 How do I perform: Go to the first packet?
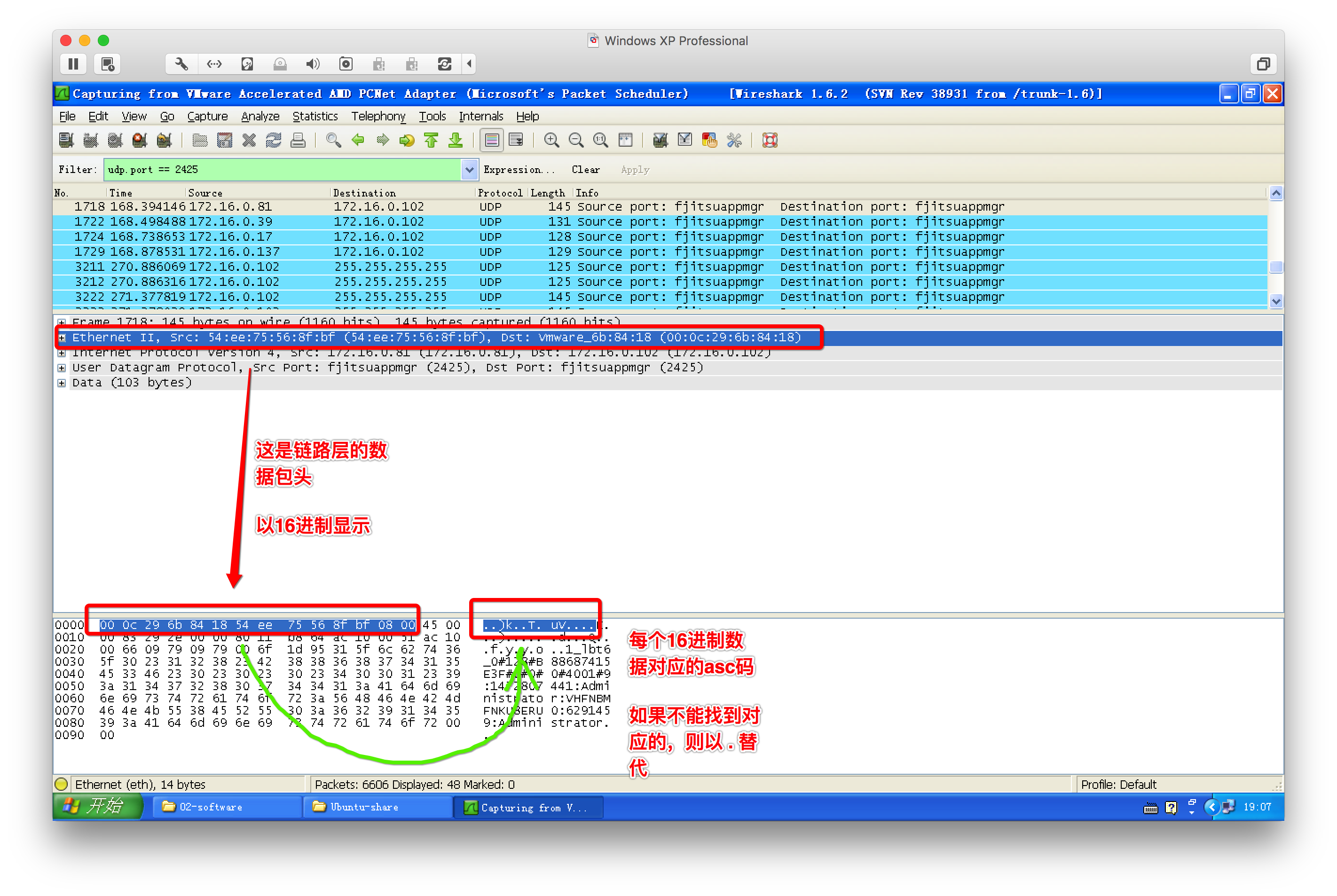[x=432, y=140]
